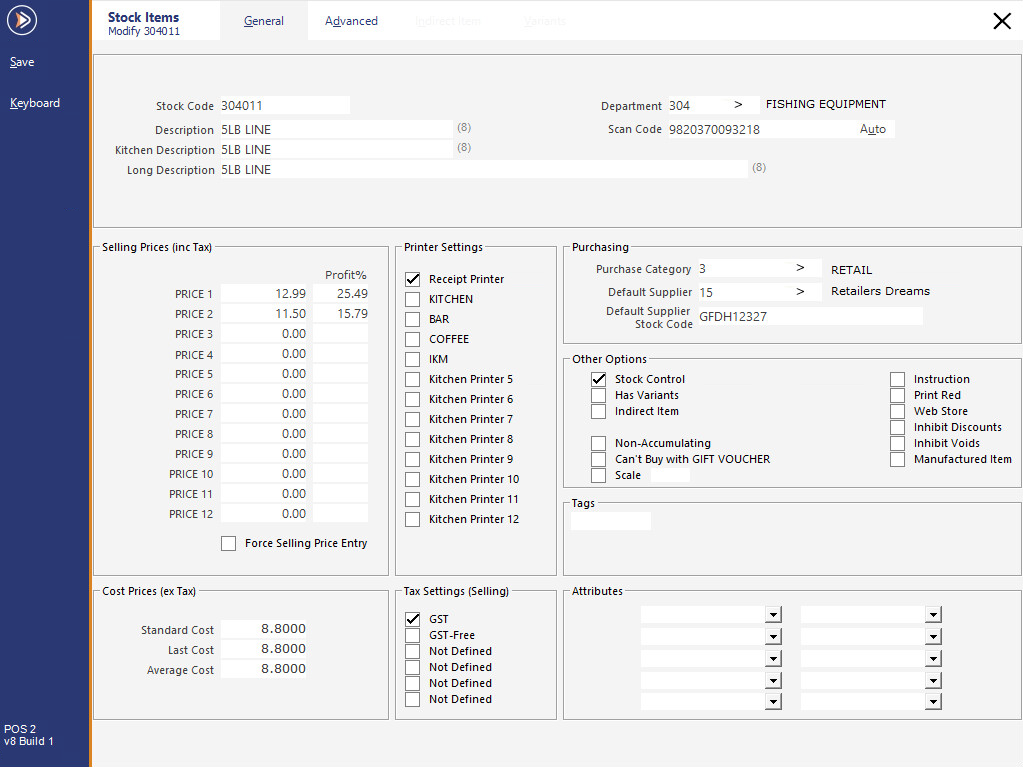
Task: Click Save in the sidebar
Action: [22, 62]
